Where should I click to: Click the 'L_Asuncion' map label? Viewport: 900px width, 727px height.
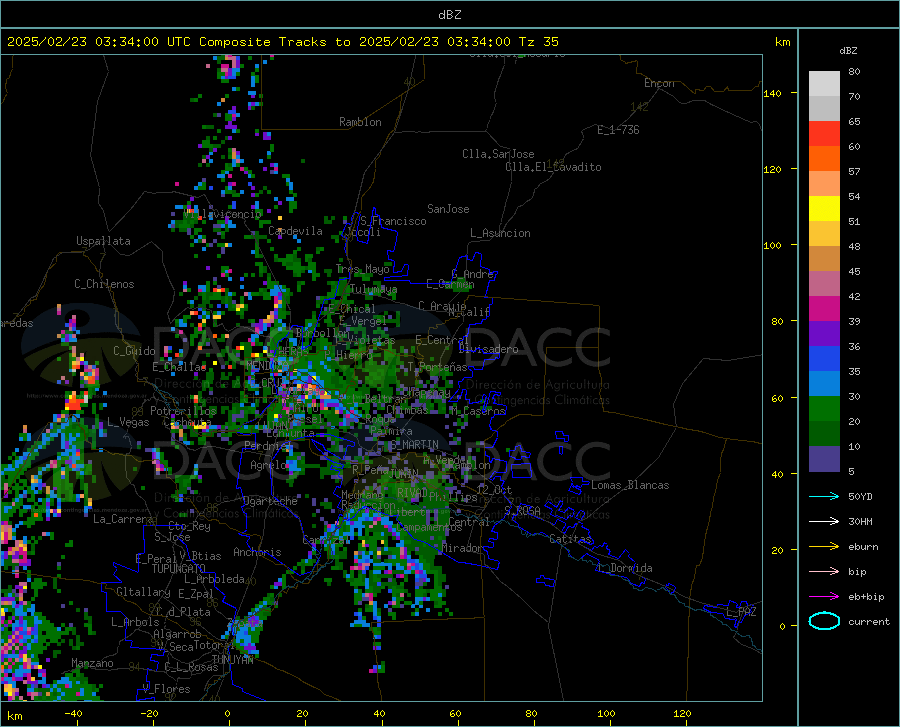(x=500, y=233)
